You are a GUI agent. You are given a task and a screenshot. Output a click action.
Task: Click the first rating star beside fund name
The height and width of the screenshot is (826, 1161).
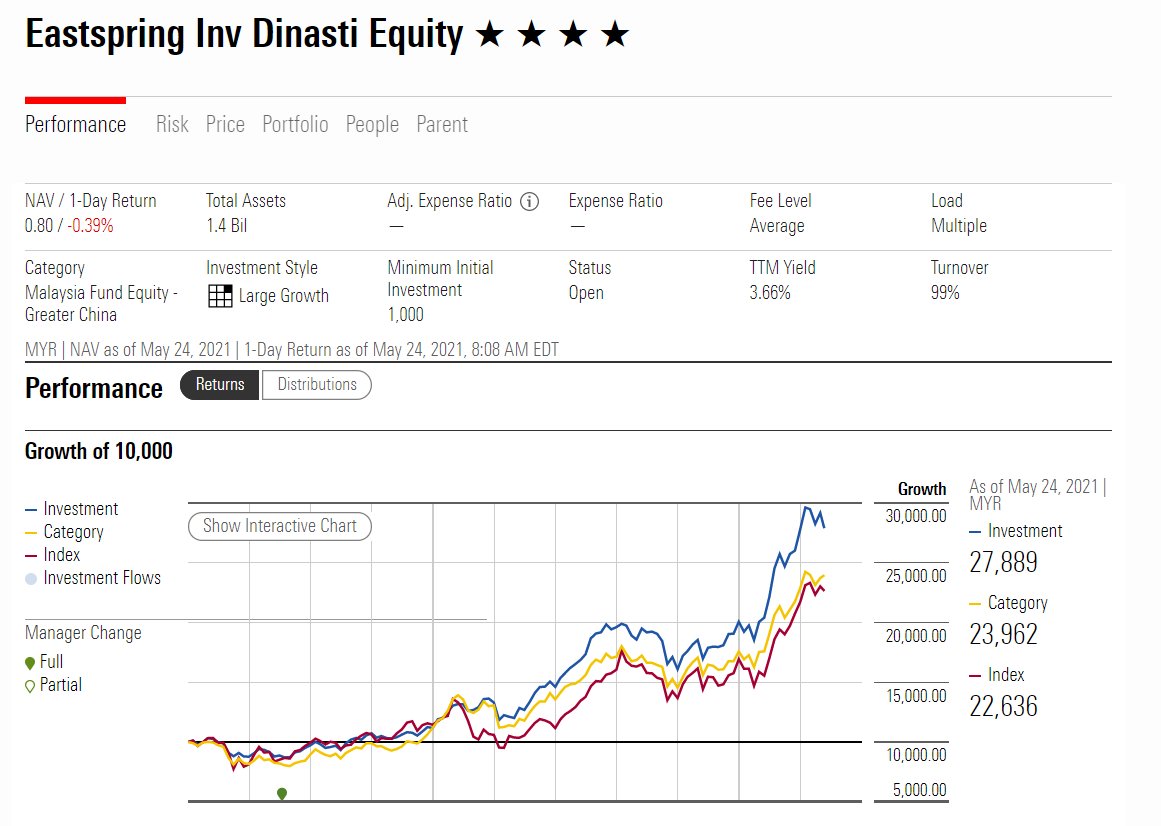point(489,34)
